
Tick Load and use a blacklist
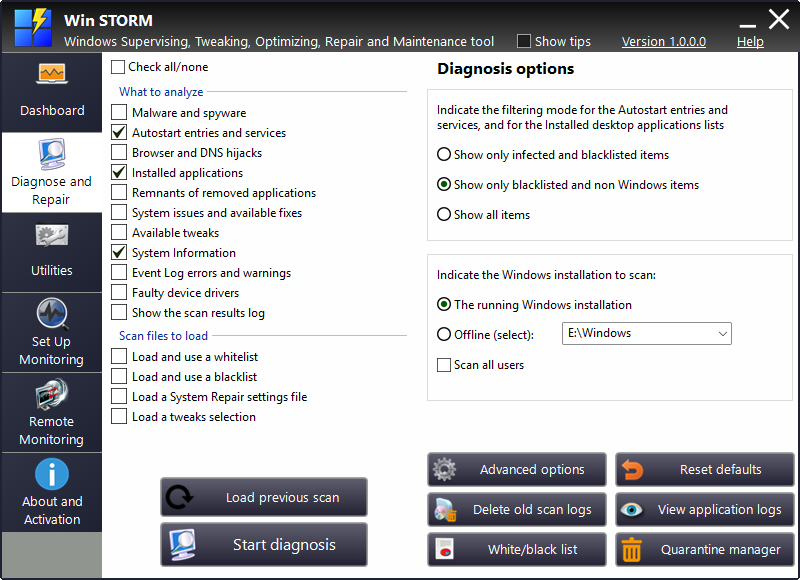tap(119, 376)
